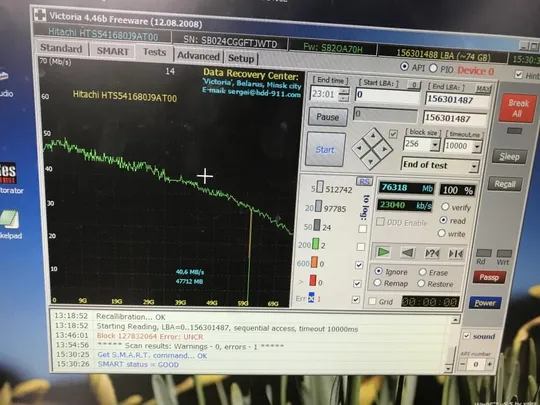Click the green forward play scan icon

383,252
